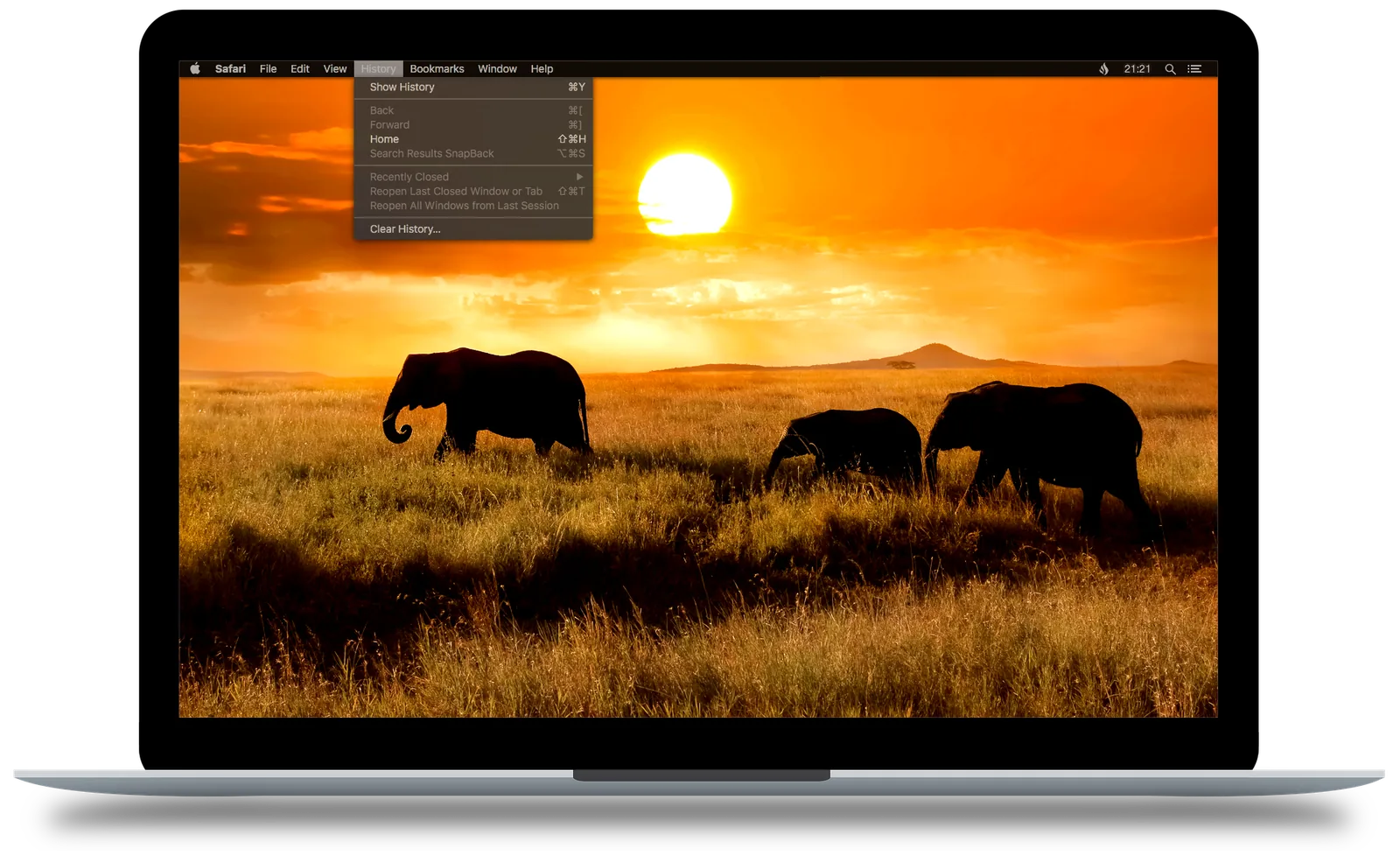
Task: Choose Home in History menu
Action: point(473,139)
